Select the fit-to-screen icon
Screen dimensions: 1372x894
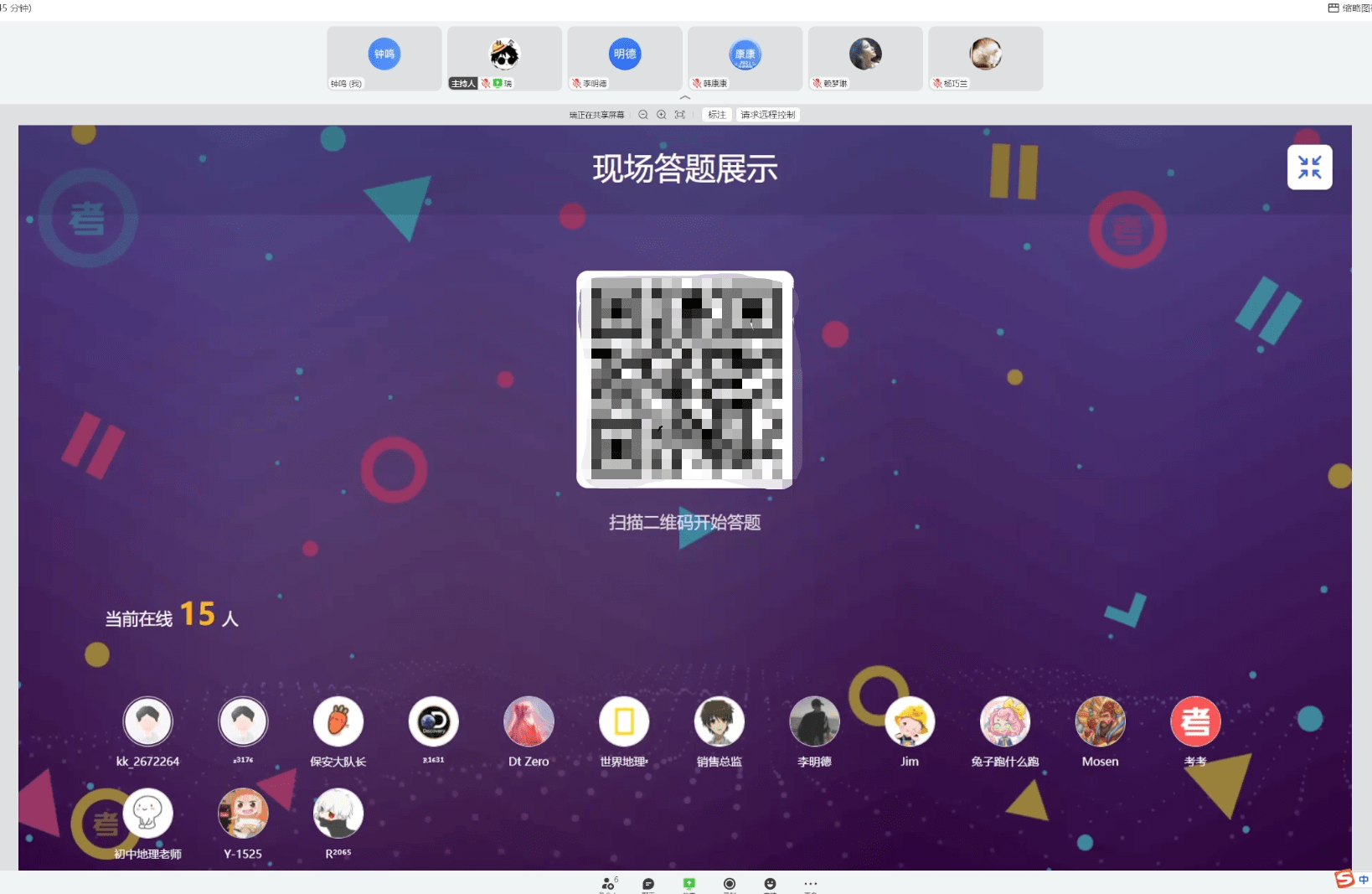point(680,115)
